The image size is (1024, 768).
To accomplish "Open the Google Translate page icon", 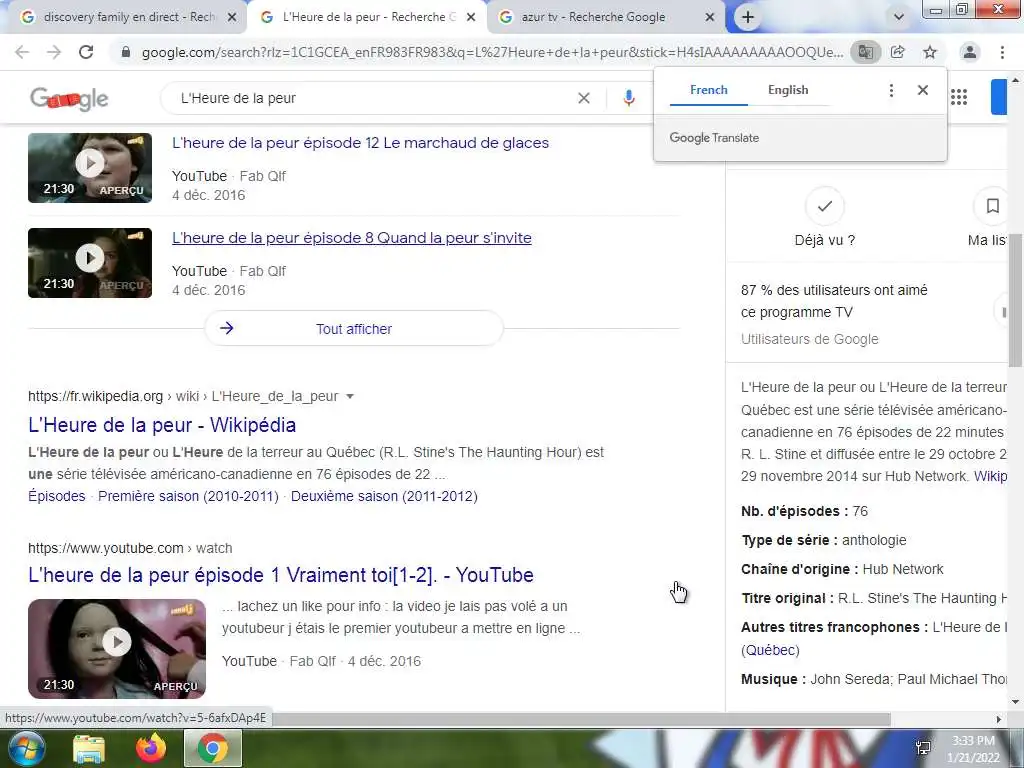I will 865,52.
